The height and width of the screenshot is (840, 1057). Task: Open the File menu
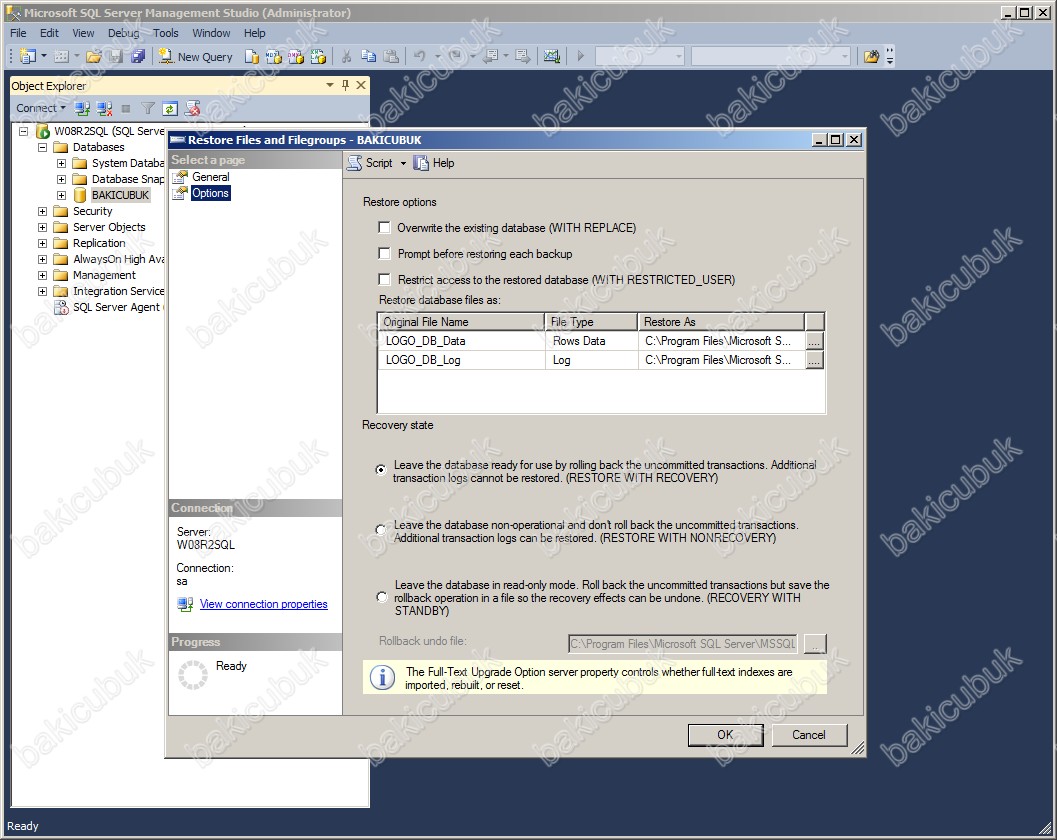[18, 33]
